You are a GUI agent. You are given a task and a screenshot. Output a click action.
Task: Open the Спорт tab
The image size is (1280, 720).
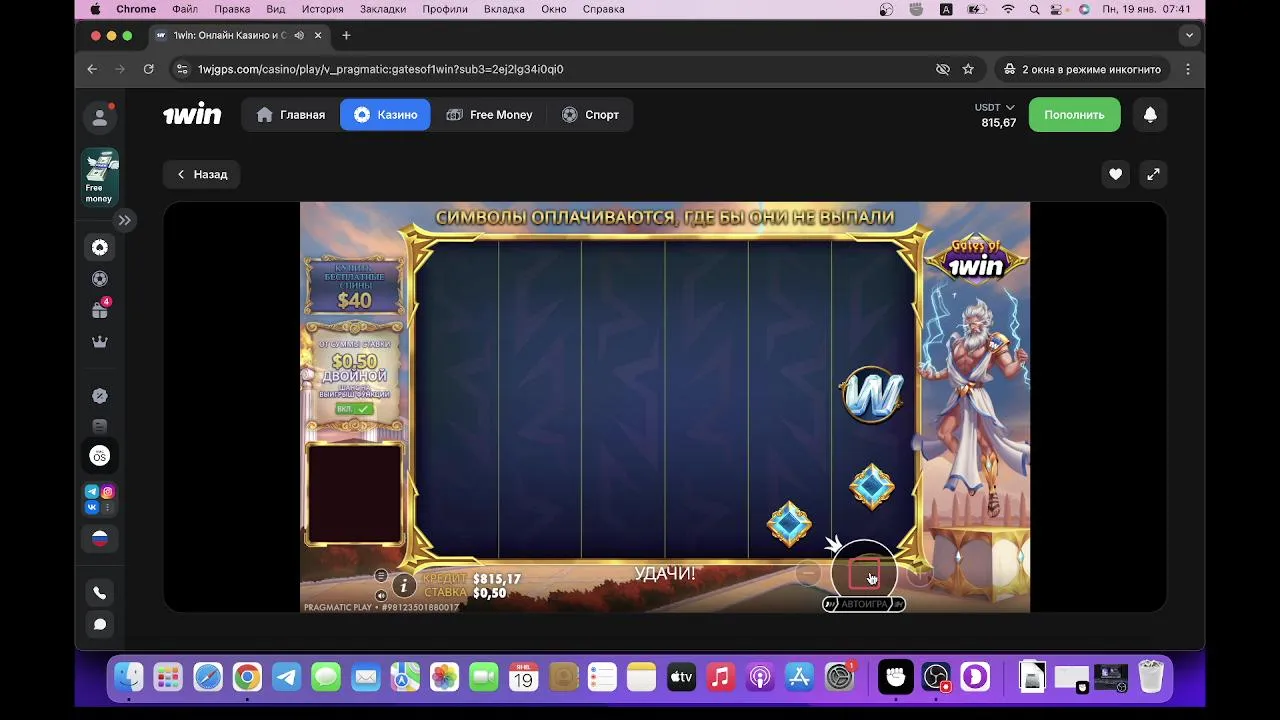590,115
